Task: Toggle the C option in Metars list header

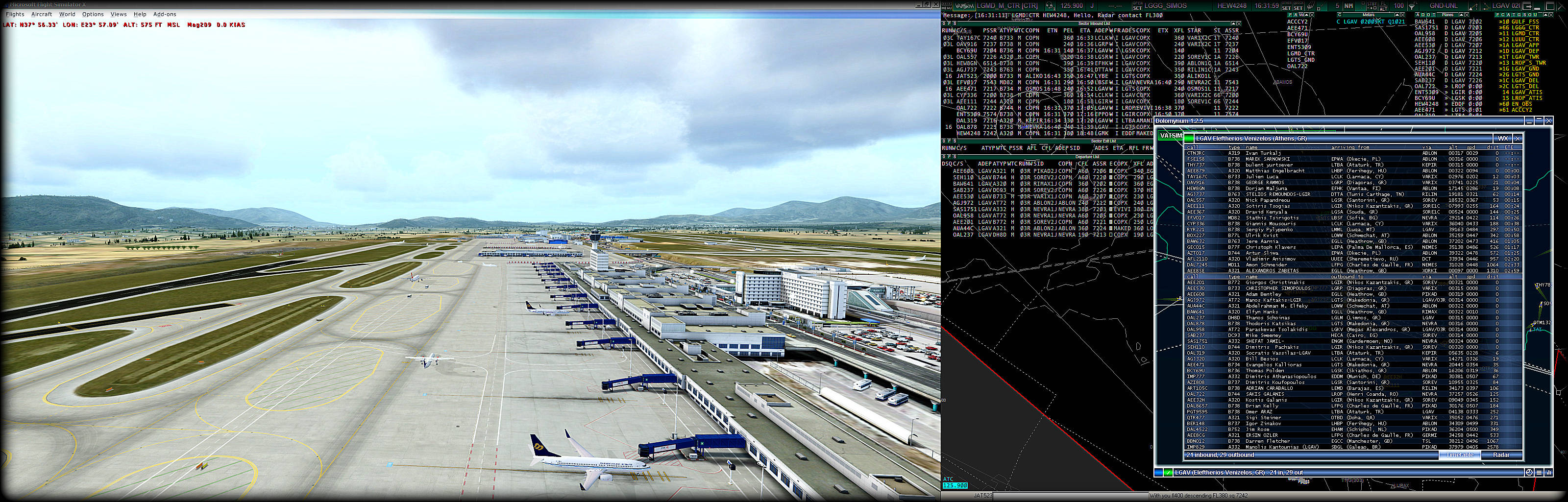Action: [1340, 15]
